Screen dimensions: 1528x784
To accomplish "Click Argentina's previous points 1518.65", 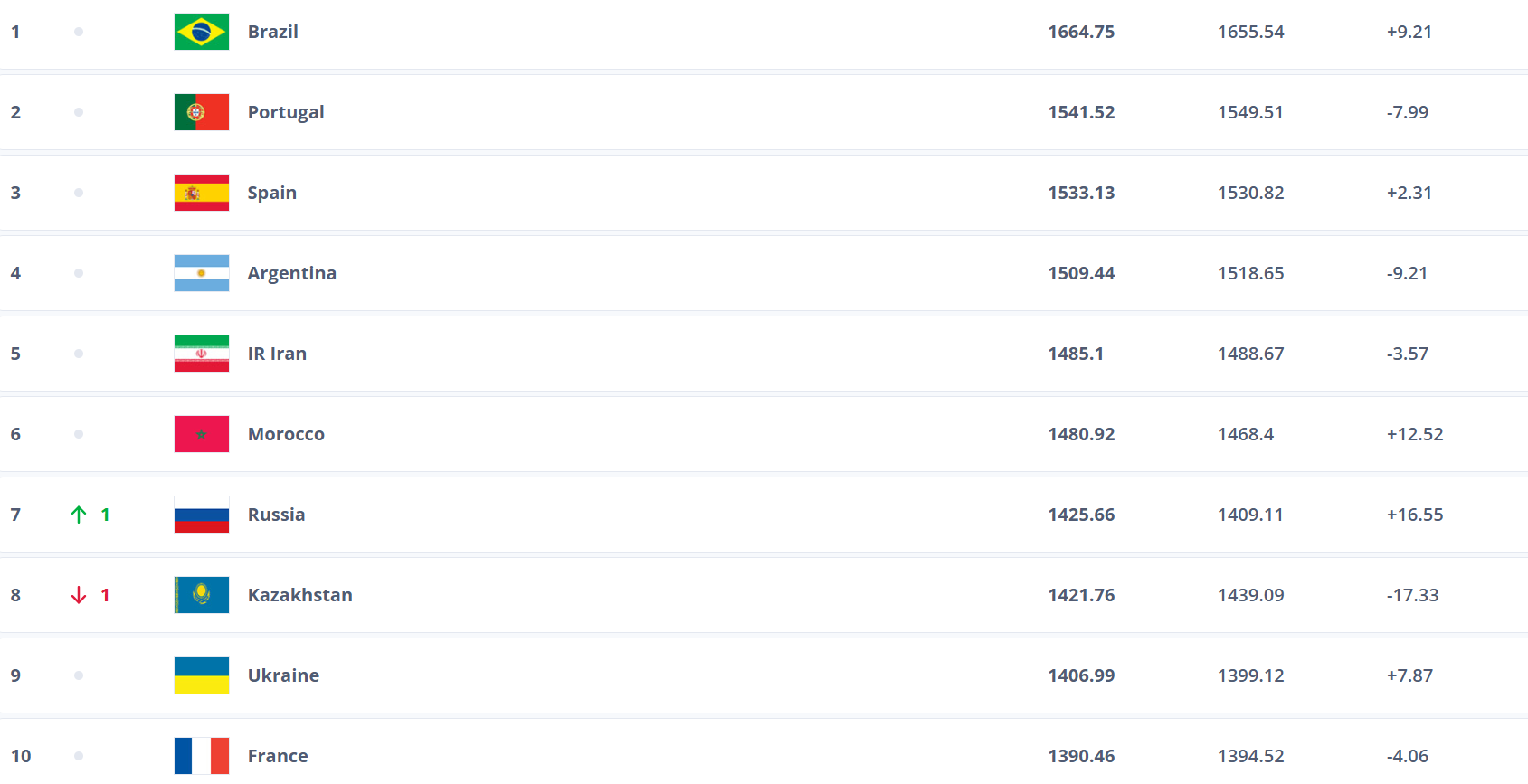I will (x=1250, y=273).
